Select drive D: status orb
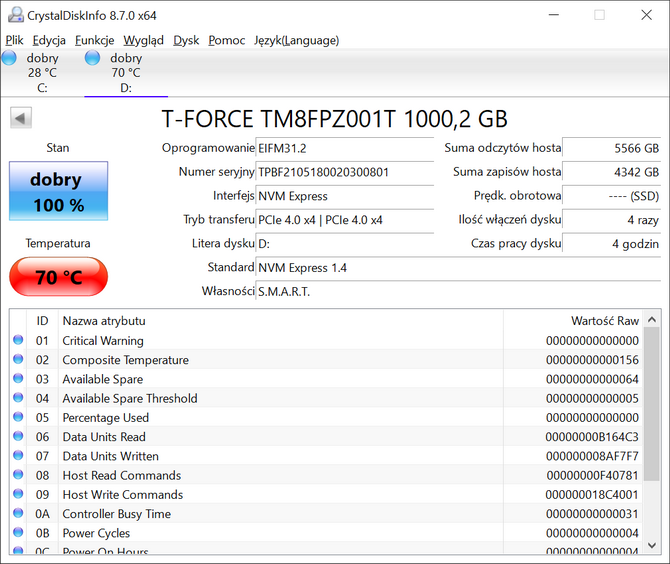The image size is (670, 564). (x=93, y=58)
